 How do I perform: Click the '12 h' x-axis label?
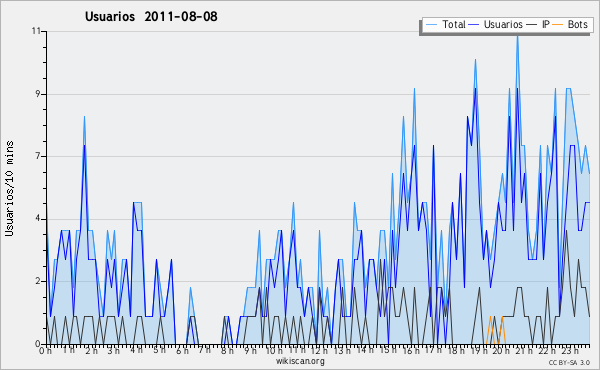319,351
